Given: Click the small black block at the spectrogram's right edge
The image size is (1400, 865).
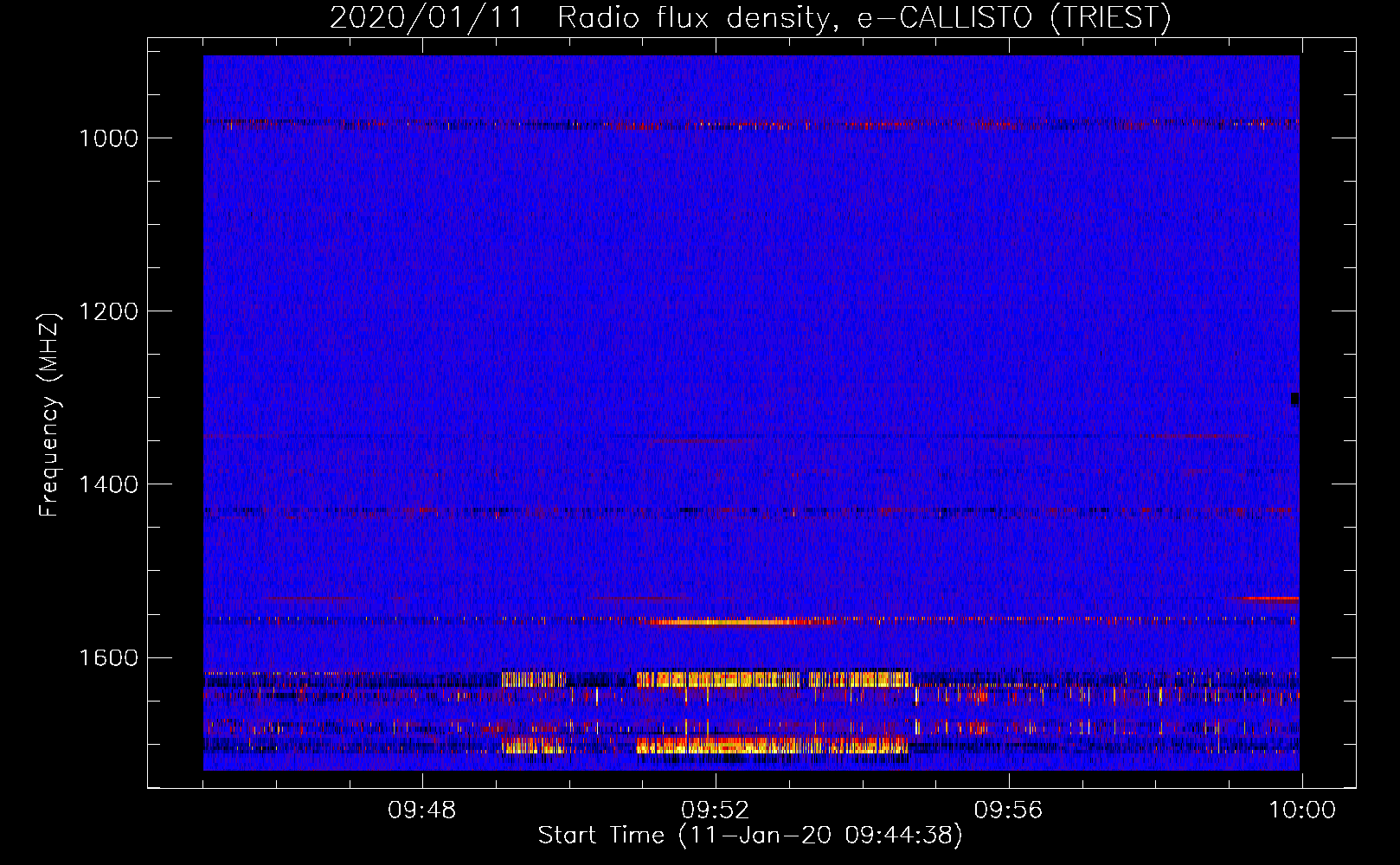Looking at the screenshot, I should click(x=1294, y=399).
